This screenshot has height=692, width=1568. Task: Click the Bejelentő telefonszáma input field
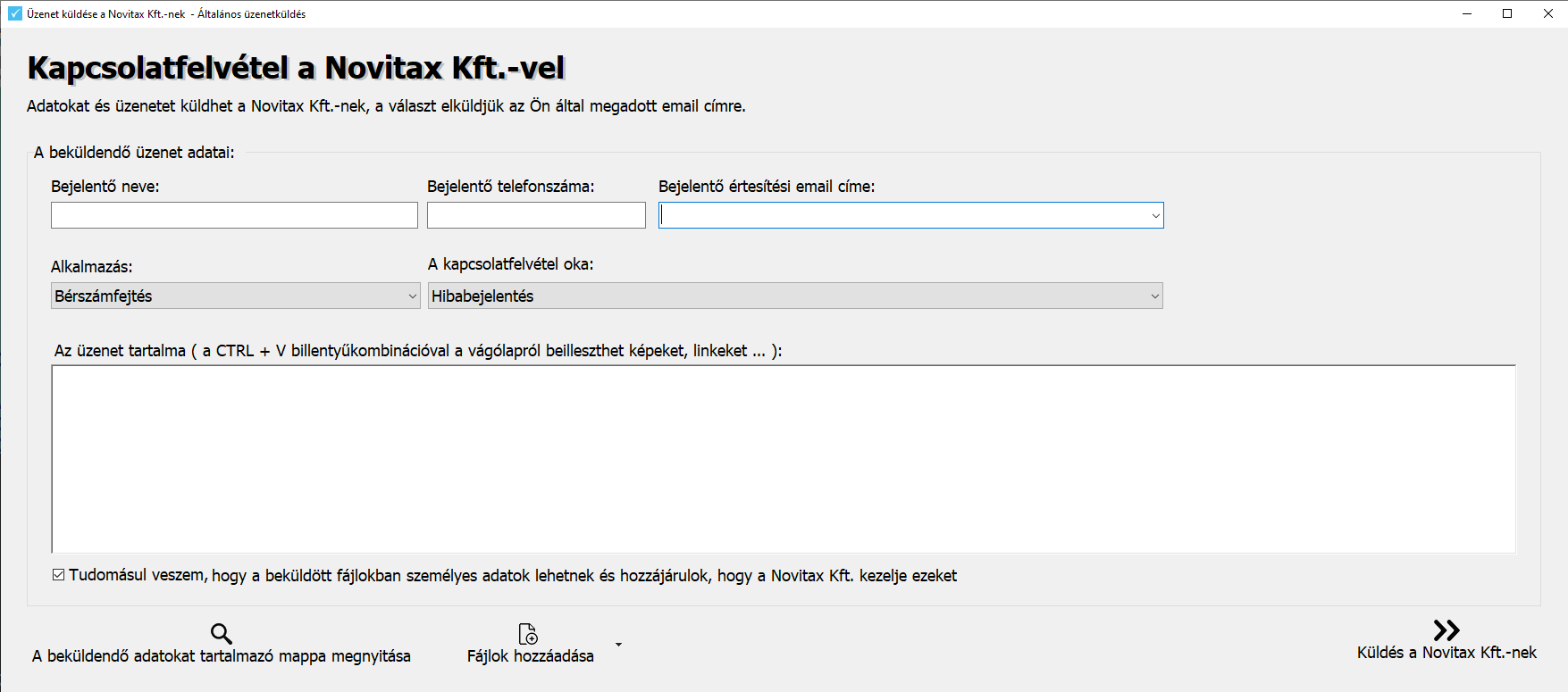[536, 215]
